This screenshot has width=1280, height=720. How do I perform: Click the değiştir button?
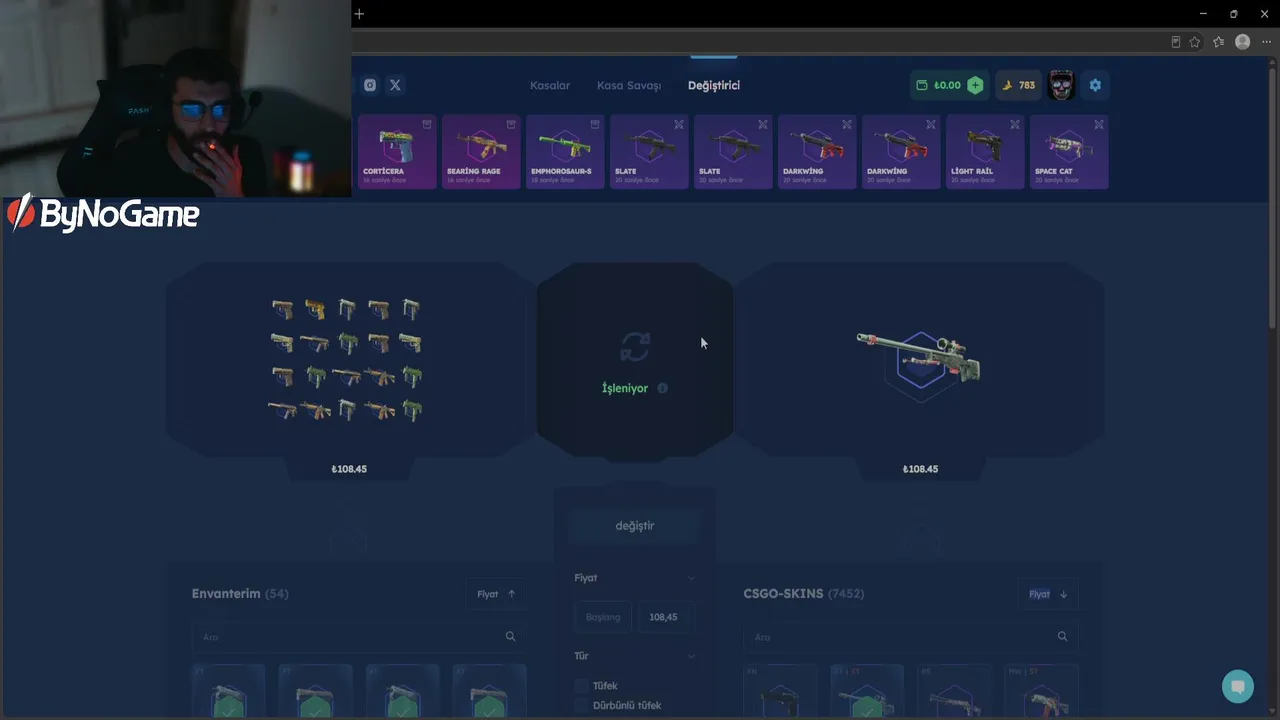[x=635, y=526]
